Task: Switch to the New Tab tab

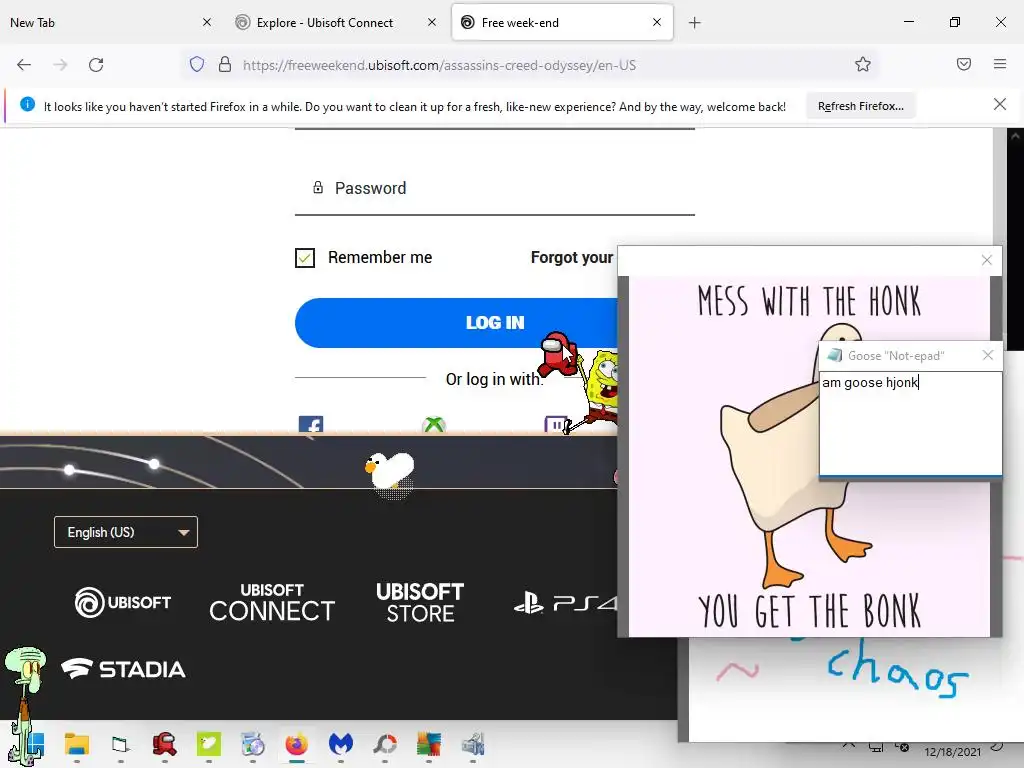Action: (x=110, y=22)
